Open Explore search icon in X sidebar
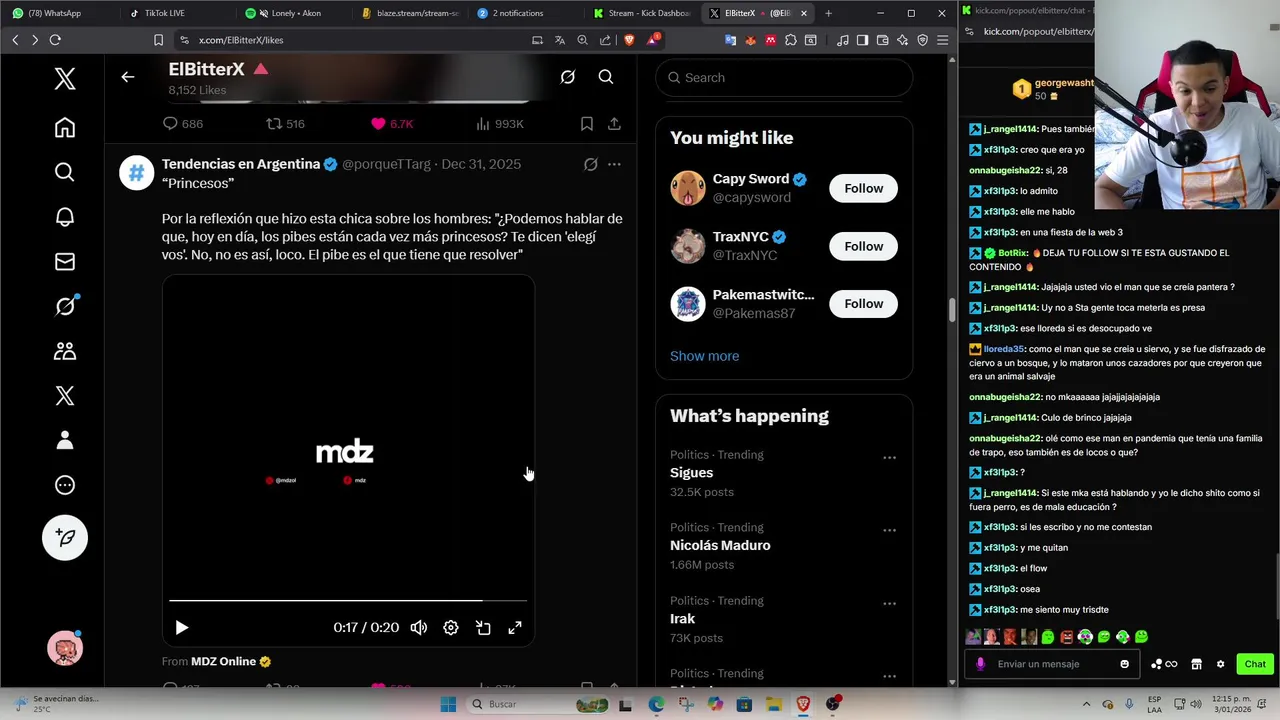Viewport: 1280px width, 720px height. point(65,172)
